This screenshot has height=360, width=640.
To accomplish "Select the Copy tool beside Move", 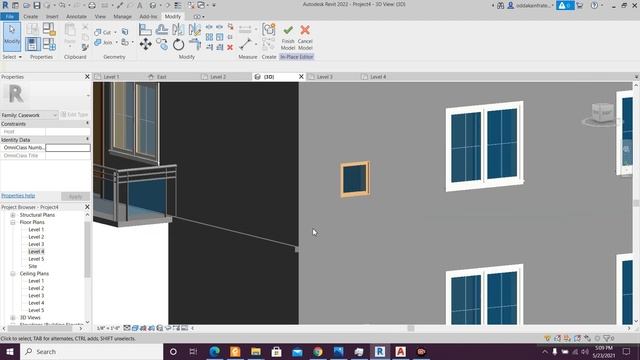I will (162, 44).
